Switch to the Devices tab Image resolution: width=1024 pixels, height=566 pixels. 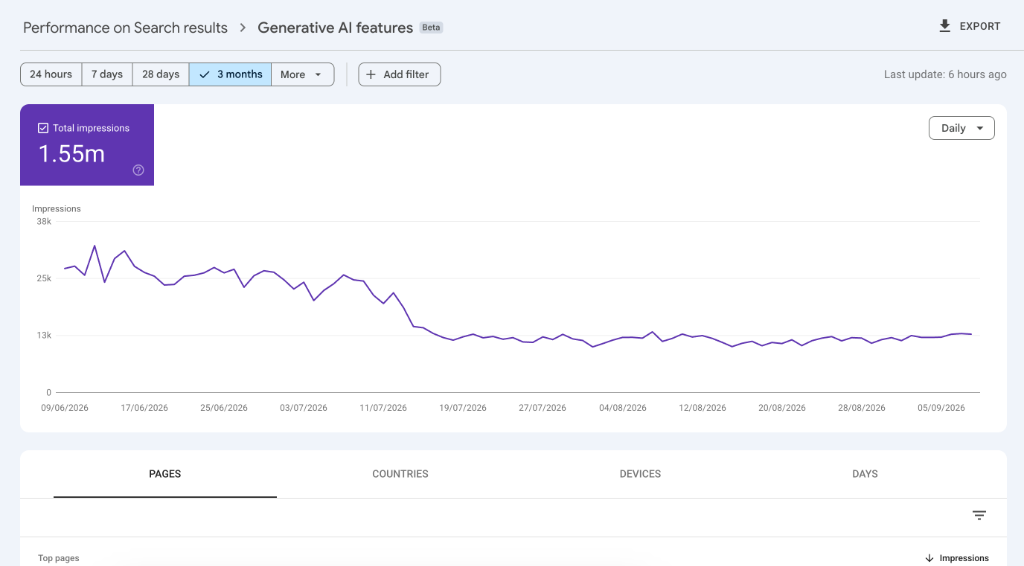[640, 474]
